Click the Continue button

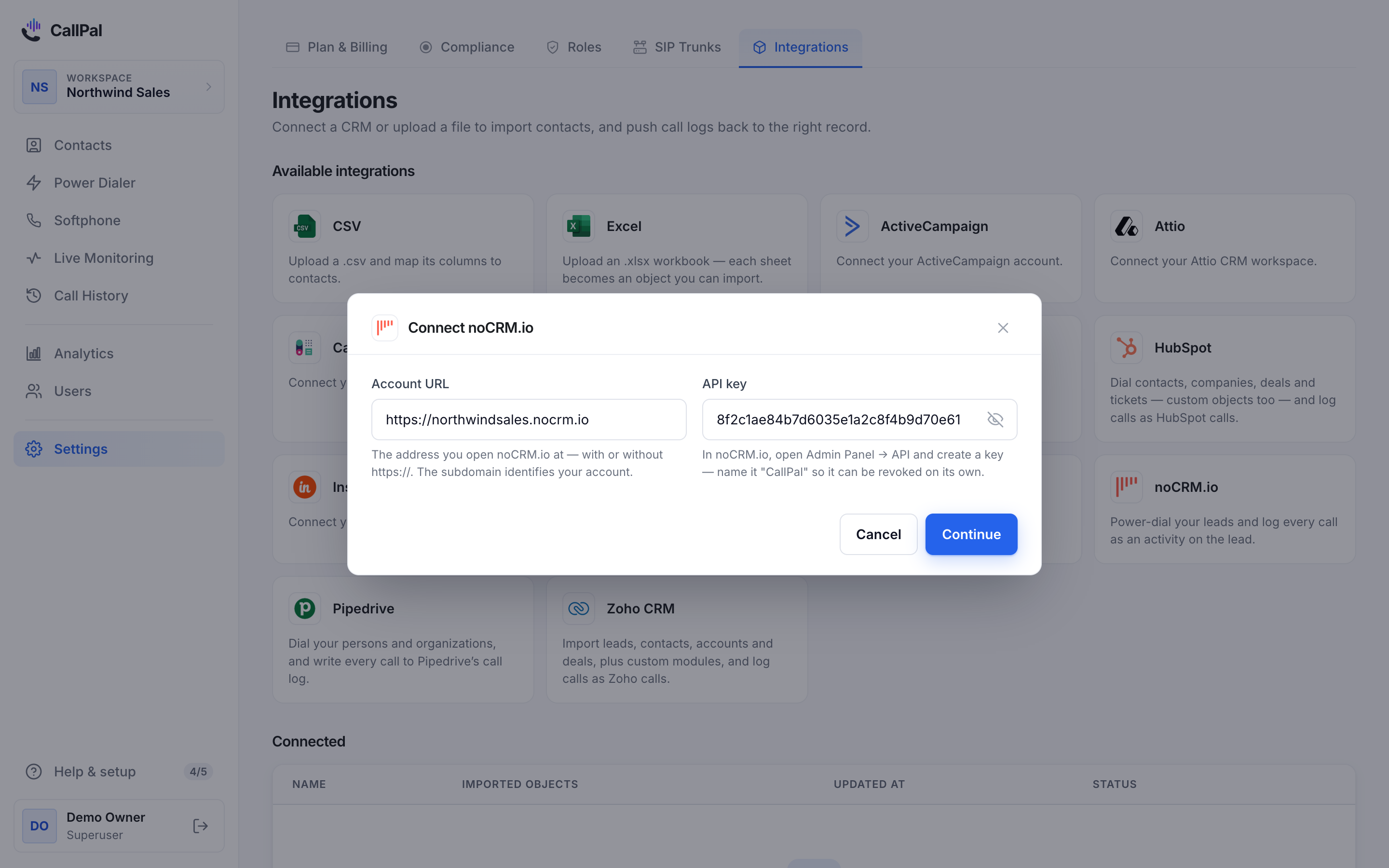point(971,534)
